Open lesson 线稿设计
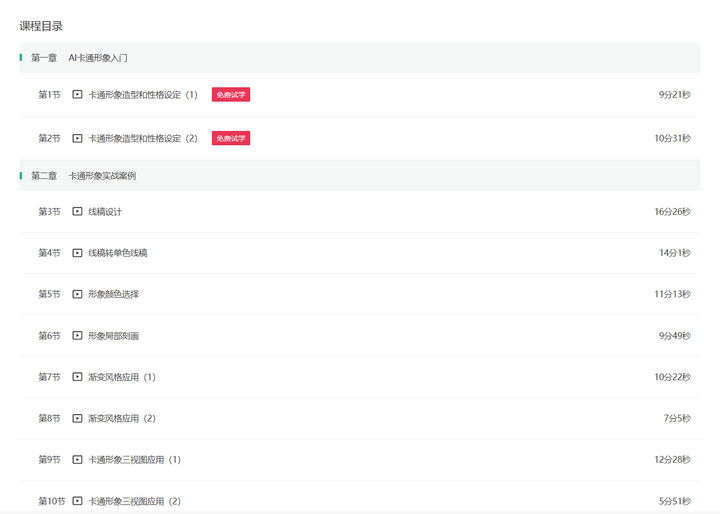 [x=105, y=212]
